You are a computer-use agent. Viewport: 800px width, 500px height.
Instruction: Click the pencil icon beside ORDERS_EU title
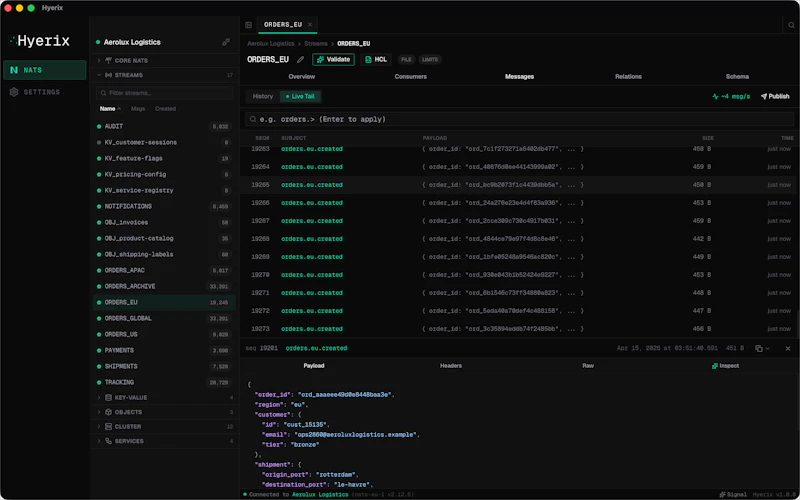(301, 59)
